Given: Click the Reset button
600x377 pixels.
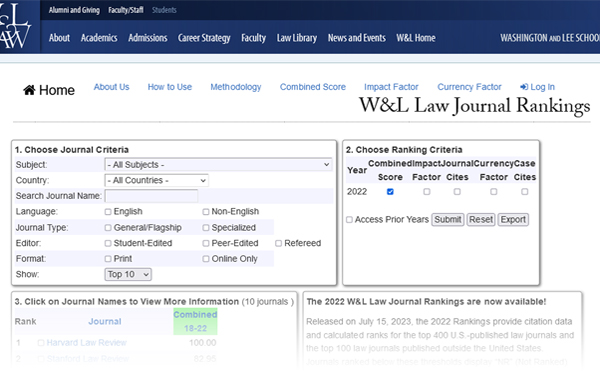Looking at the screenshot, I should click(481, 220).
